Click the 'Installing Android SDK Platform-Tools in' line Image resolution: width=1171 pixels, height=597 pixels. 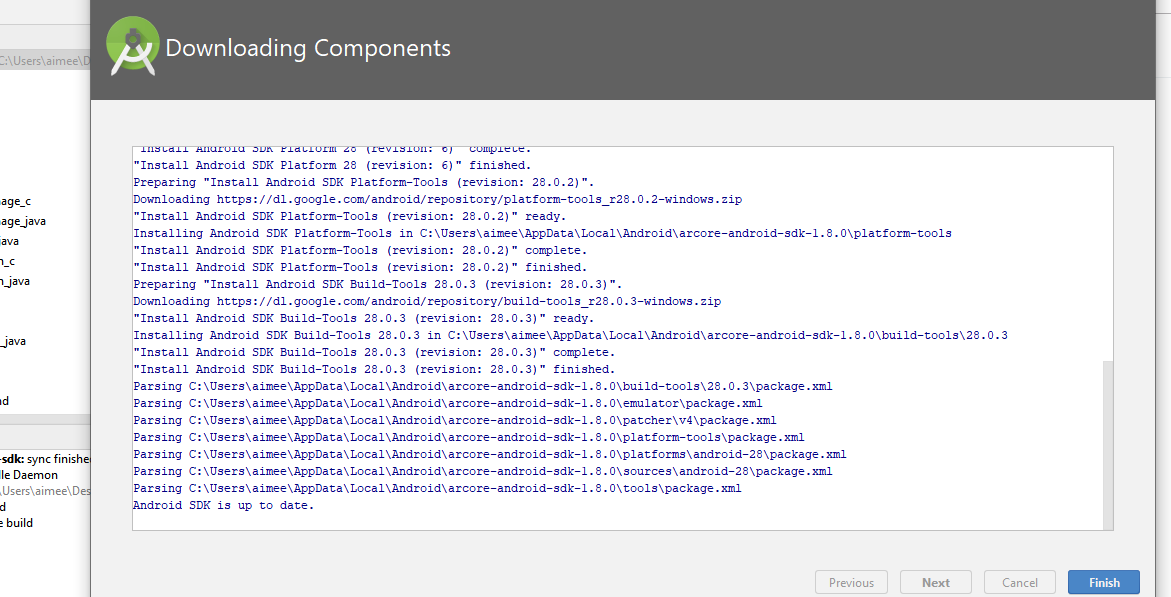542,233
